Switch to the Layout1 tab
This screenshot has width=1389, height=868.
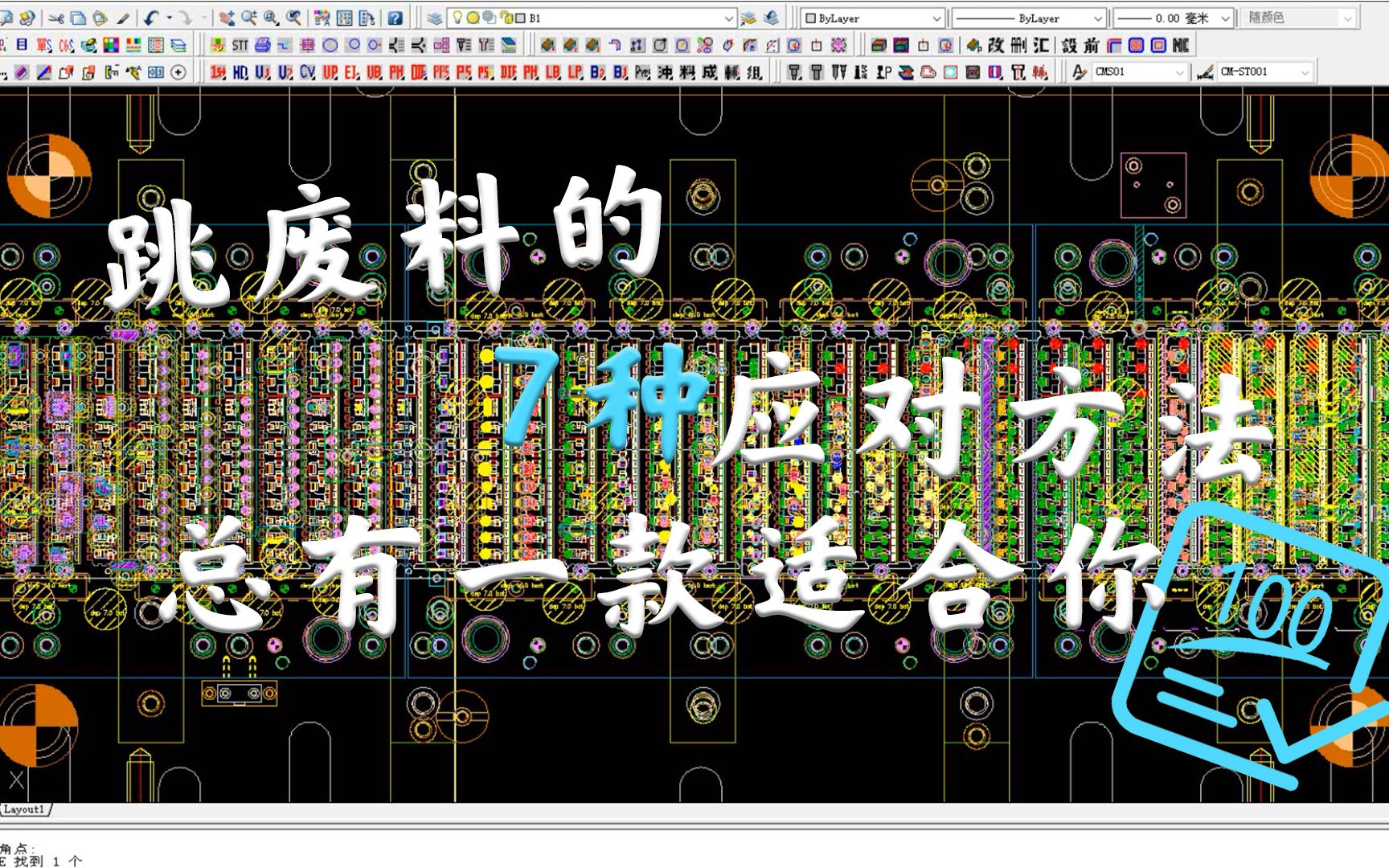tap(23, 811)
